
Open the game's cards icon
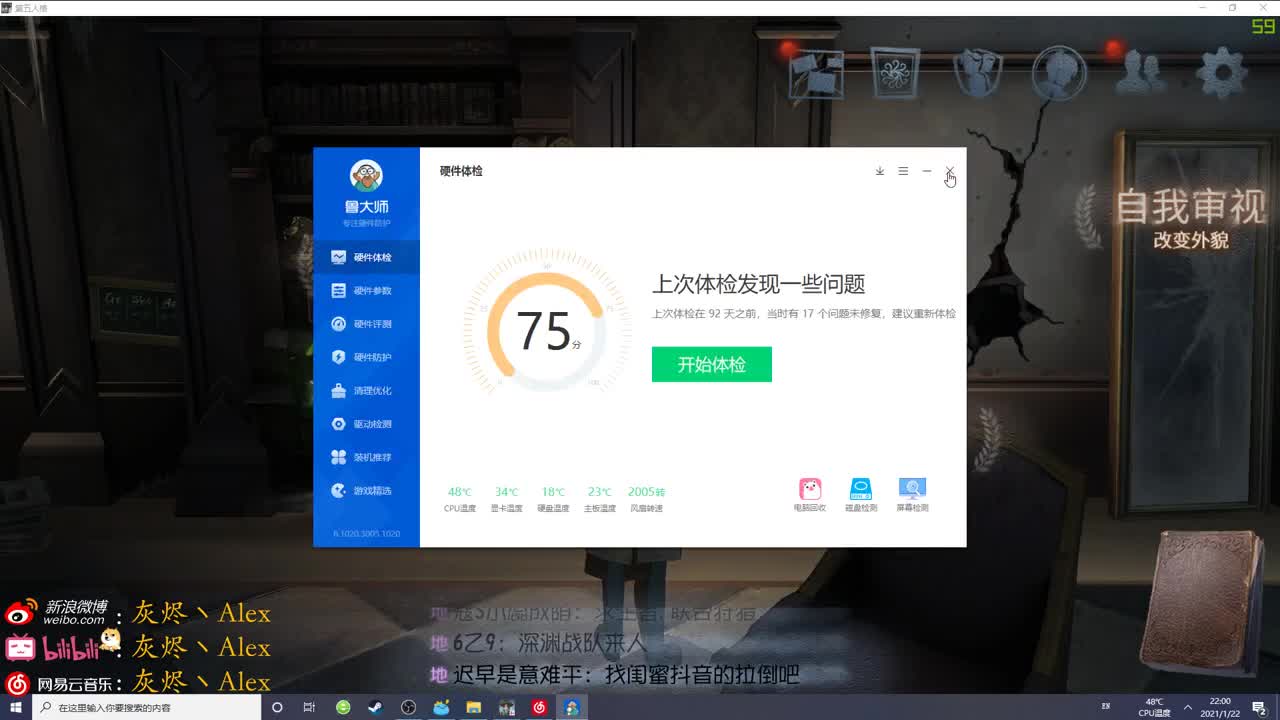[x=978, y=72]
